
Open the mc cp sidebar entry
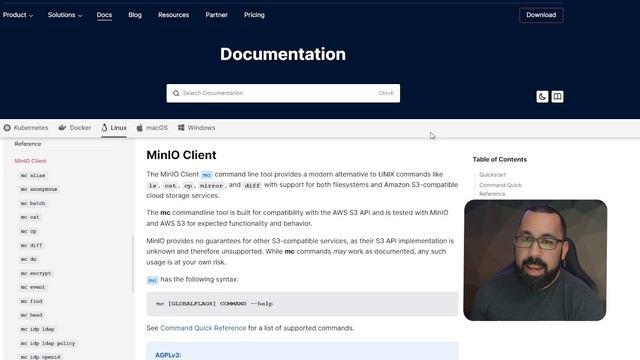pyautogui.click(x=29, y=231)
